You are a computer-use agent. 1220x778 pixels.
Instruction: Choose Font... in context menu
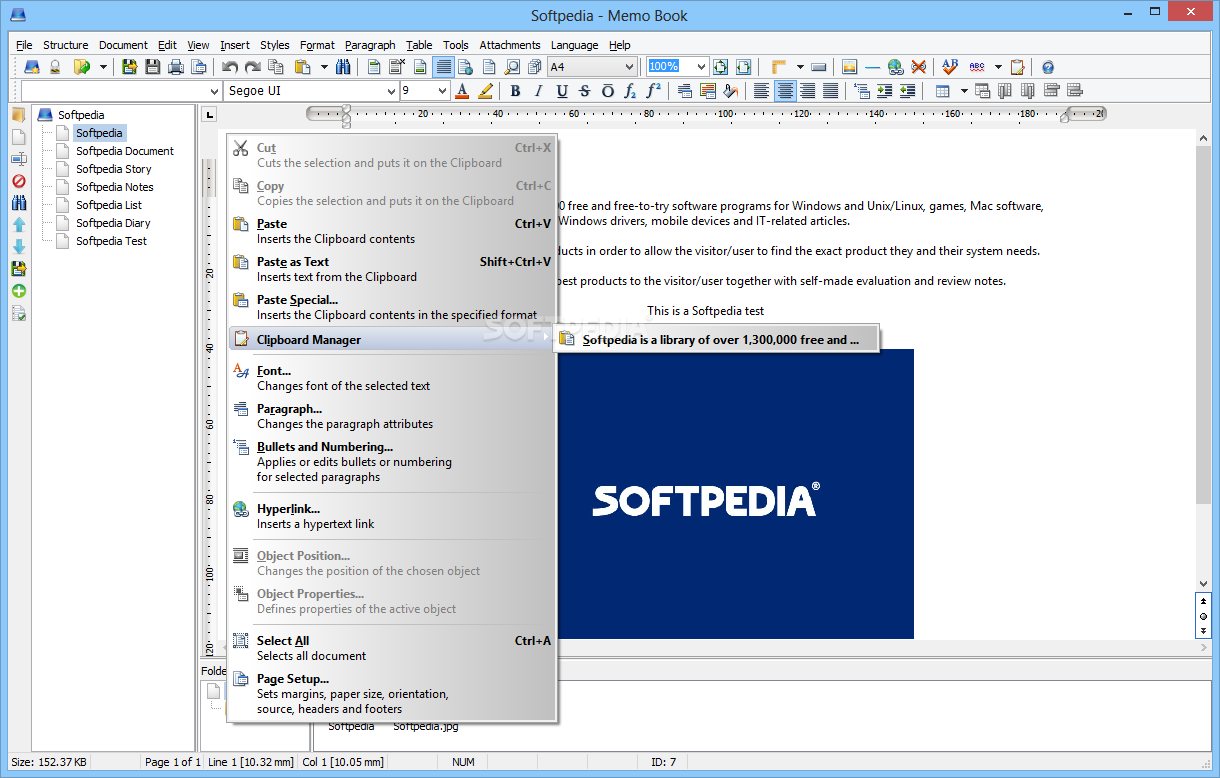[391, 378]
